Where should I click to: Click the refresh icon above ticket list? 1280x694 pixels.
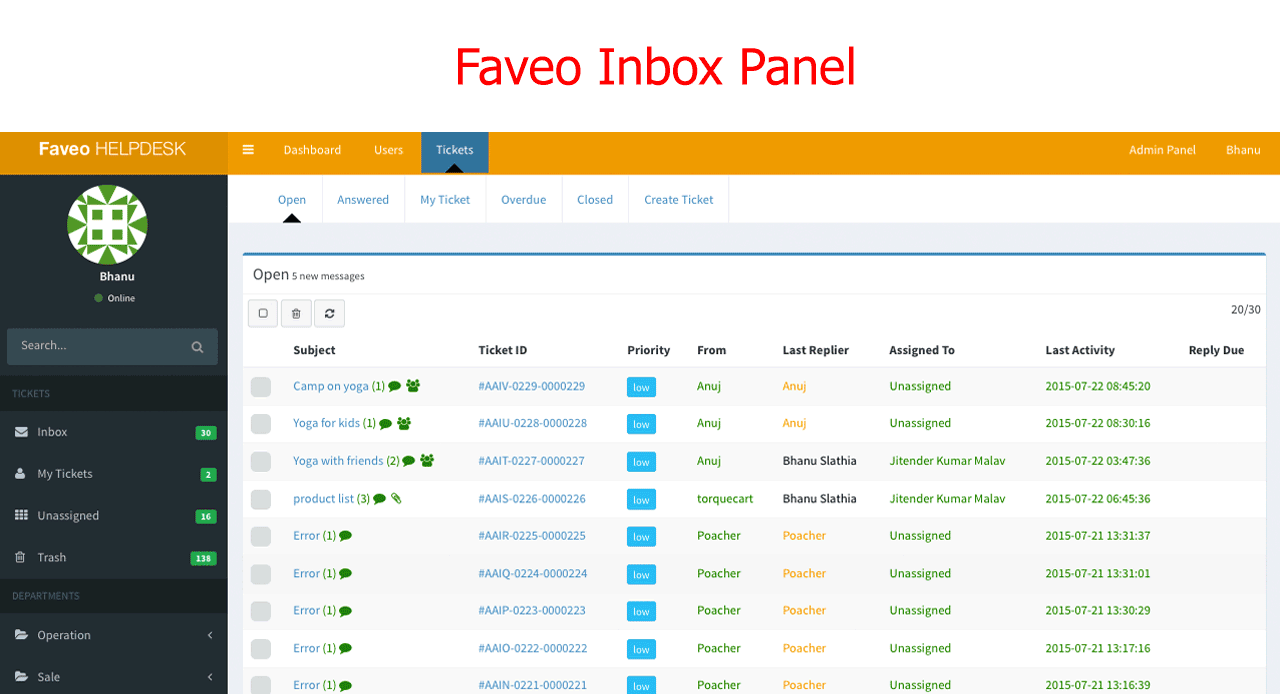329,313
